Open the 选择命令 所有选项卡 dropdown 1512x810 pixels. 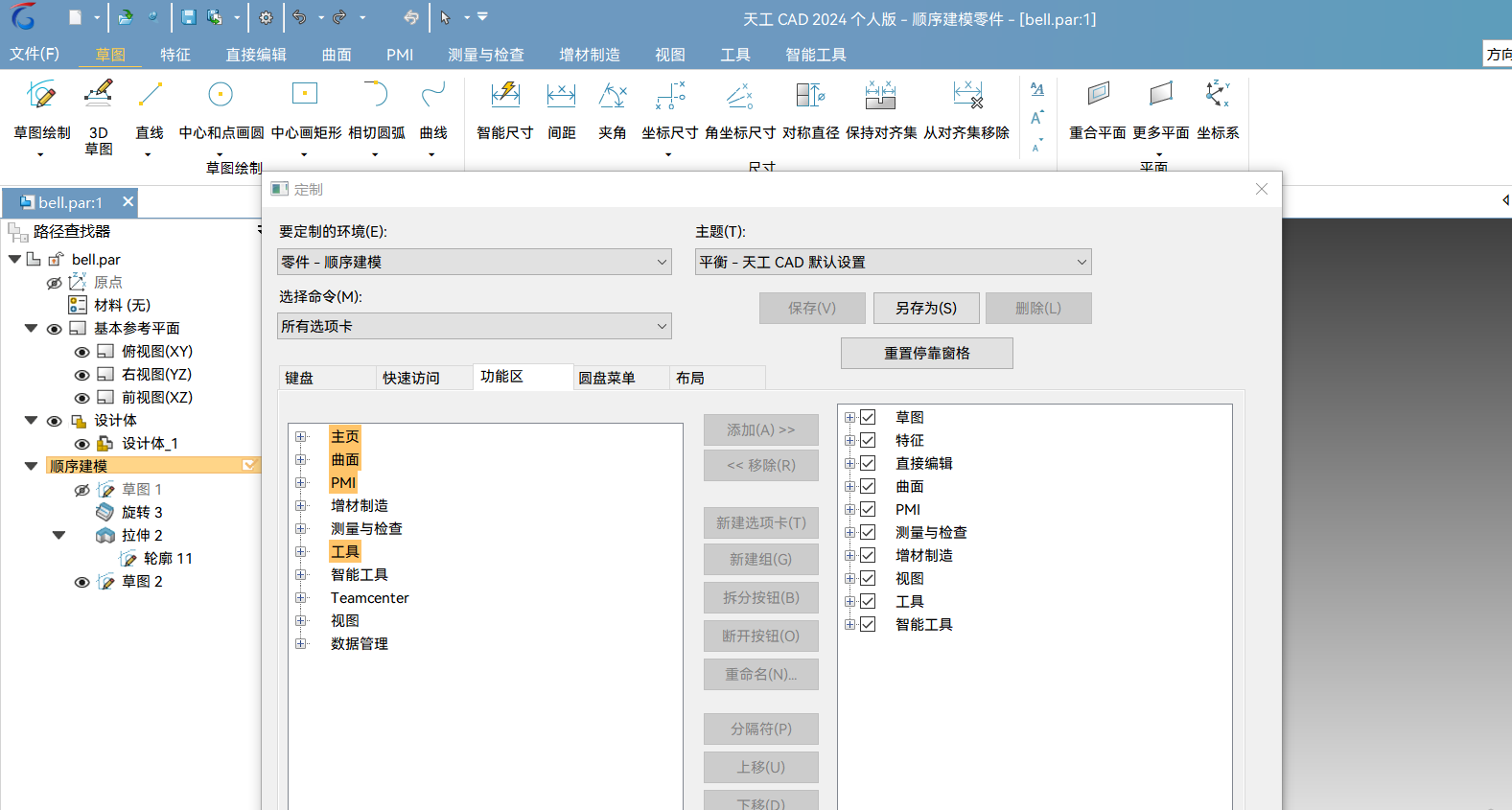pos(475,326)
